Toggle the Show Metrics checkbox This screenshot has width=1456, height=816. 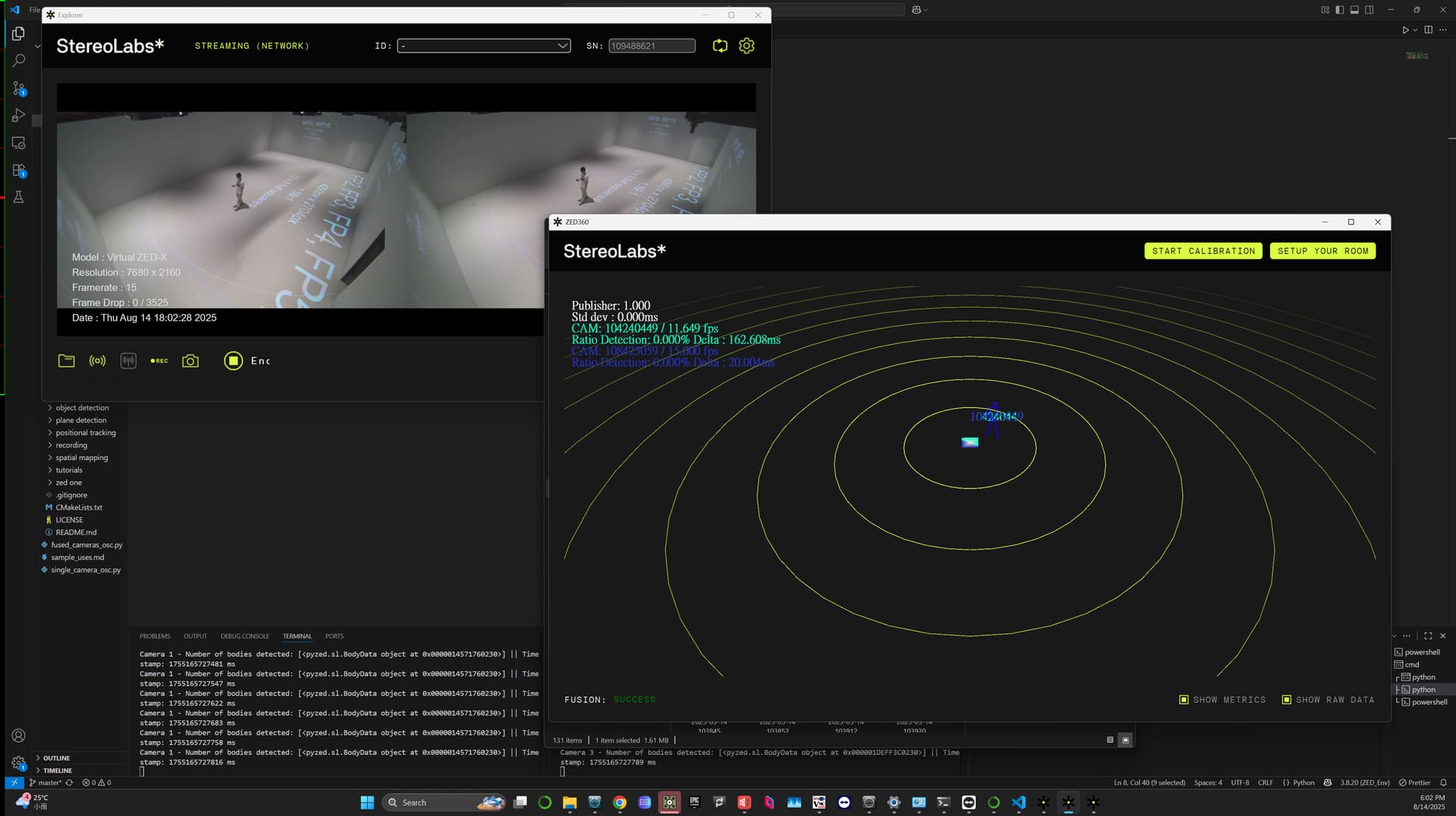[x=1184, y=700]
